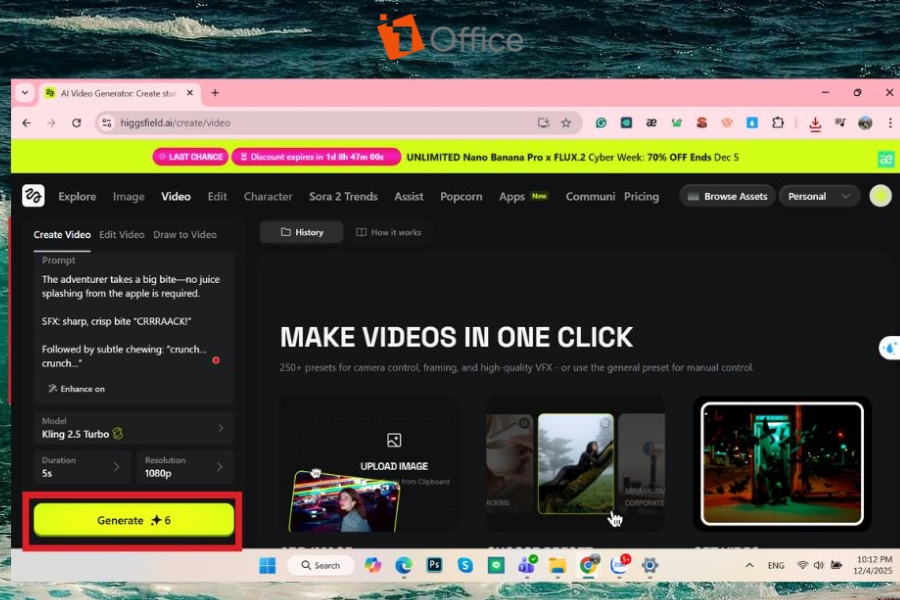Open Apps in the navigation

coord(512,196)
